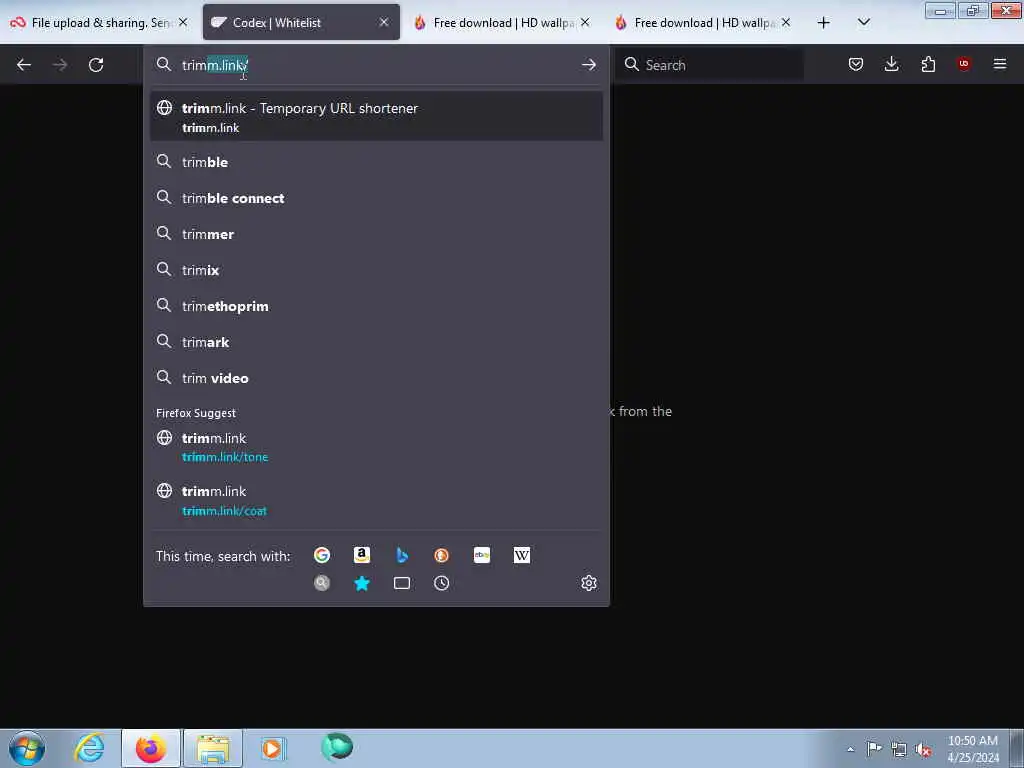Switch to File upload & sharing tab
The height and width of the screenshot is (768, 1024).
(x=99, y=23)
